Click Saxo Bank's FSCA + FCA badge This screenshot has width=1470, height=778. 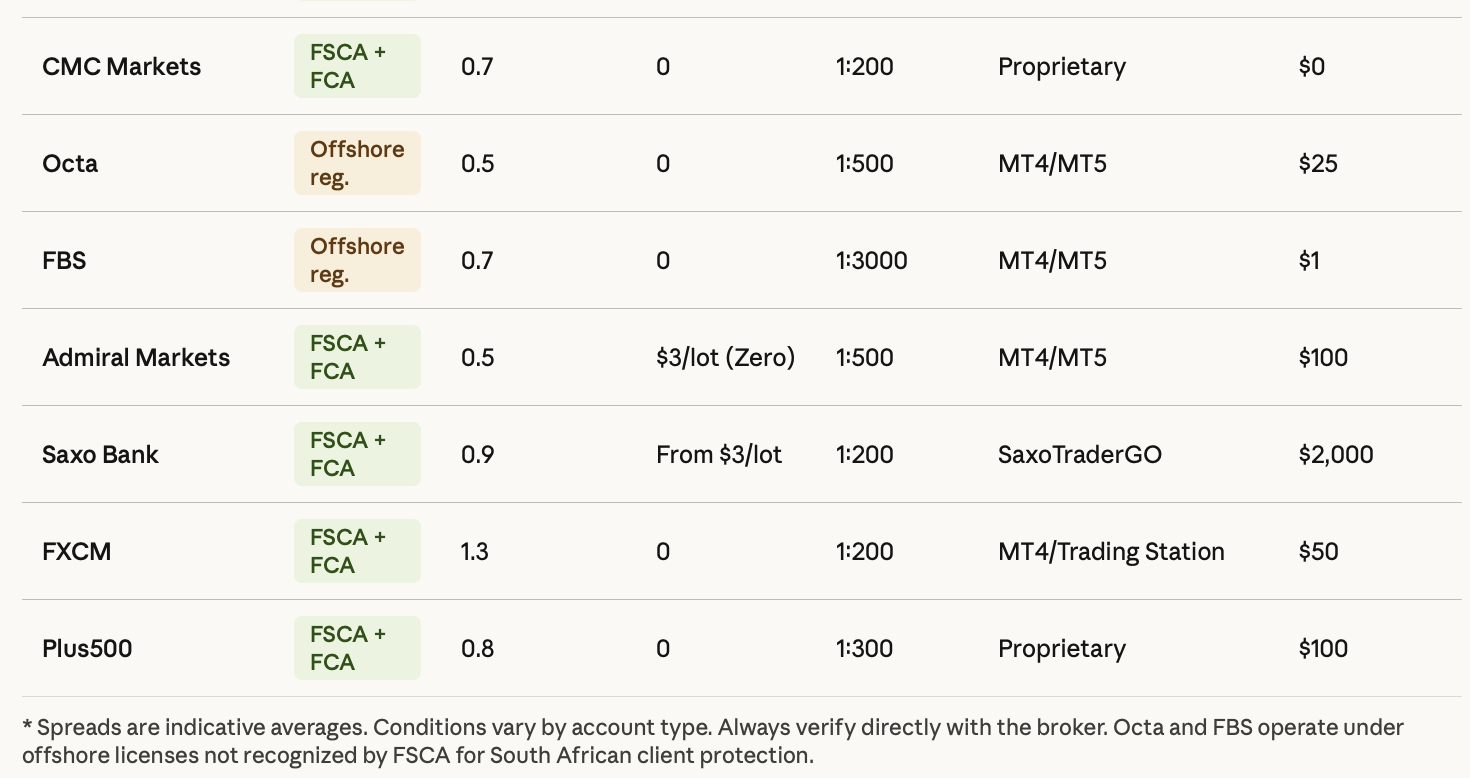357,454
